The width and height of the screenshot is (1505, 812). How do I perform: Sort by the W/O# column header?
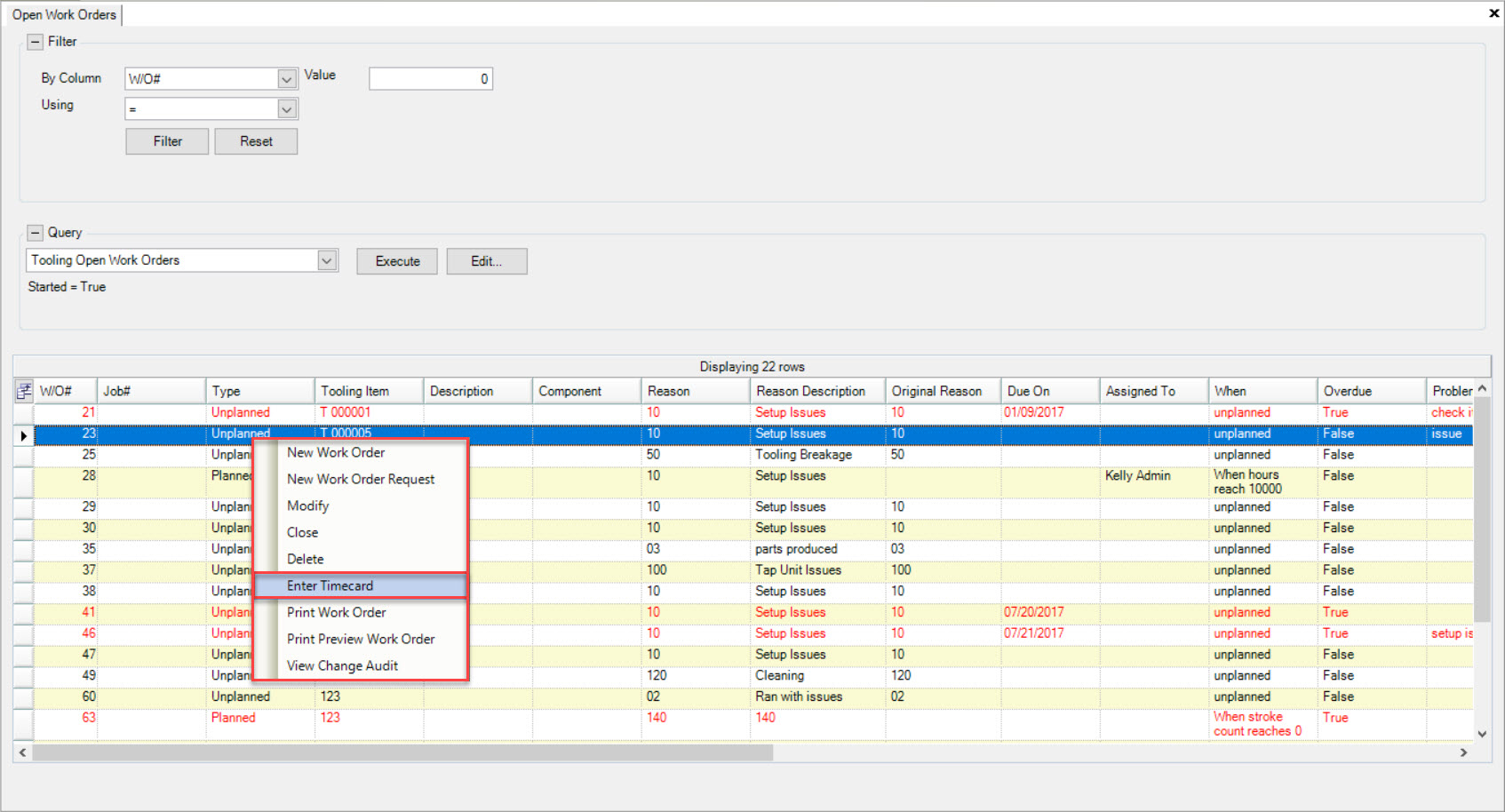click(65, 391)
